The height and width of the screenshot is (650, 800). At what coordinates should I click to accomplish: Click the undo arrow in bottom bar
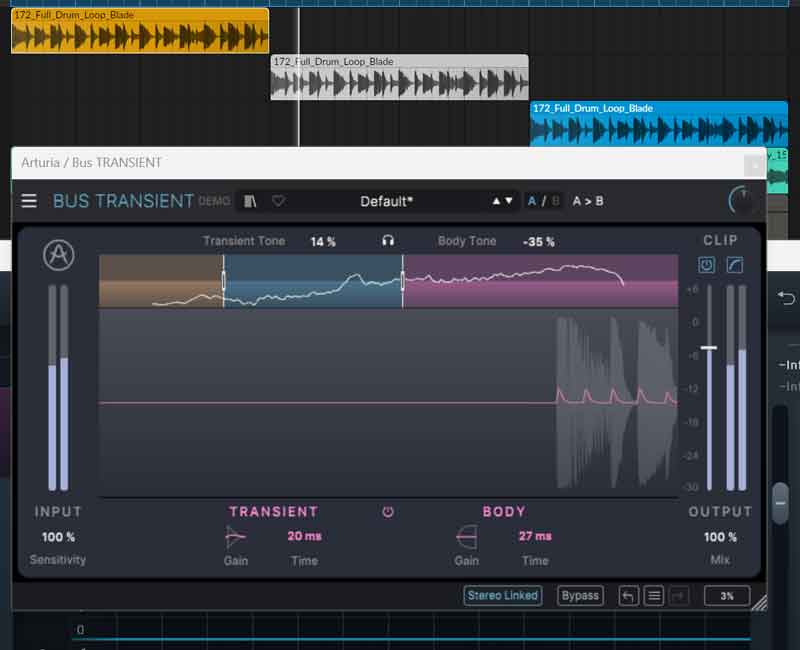pos(628,596)
